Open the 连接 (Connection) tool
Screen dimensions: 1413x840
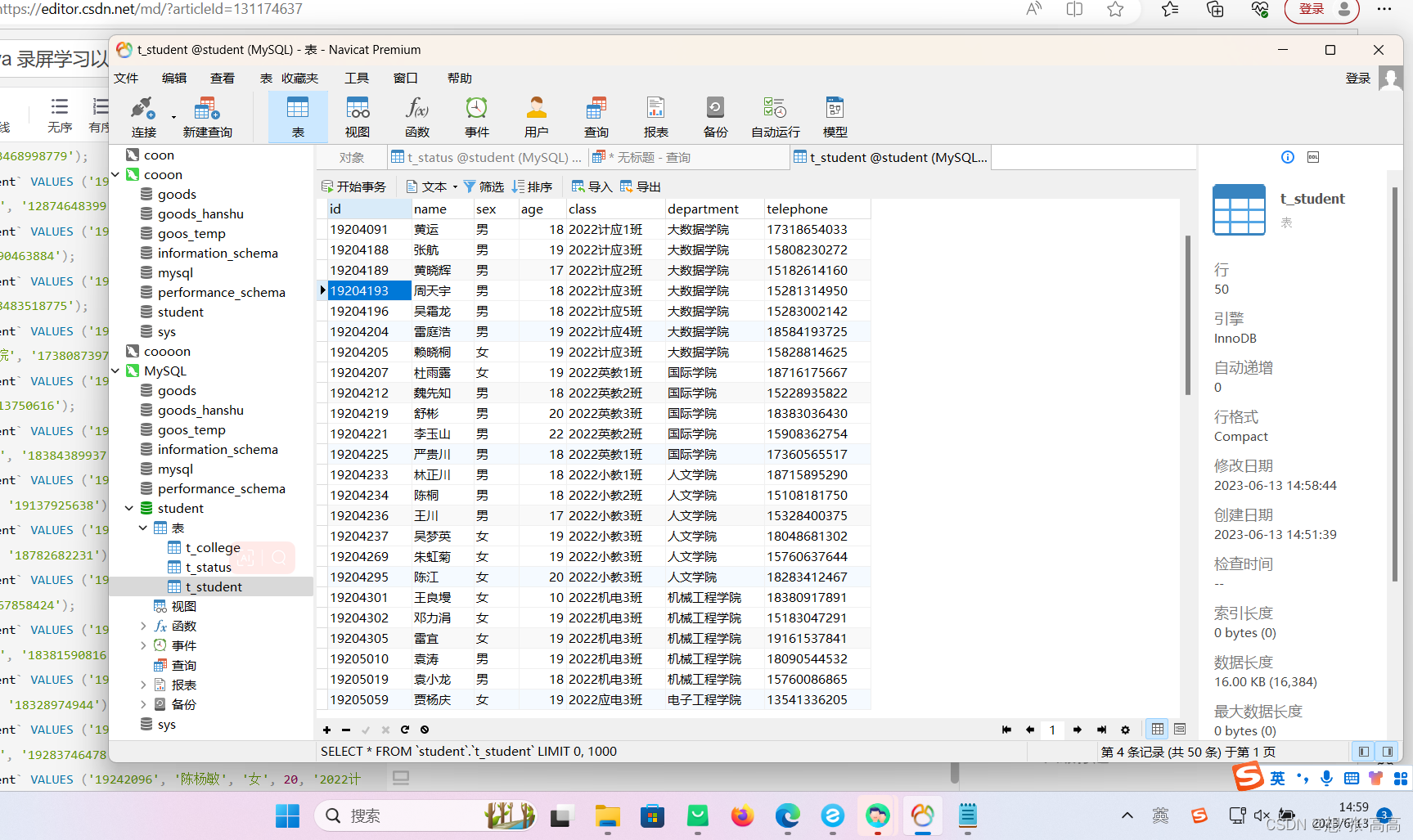tap(143, 117)
